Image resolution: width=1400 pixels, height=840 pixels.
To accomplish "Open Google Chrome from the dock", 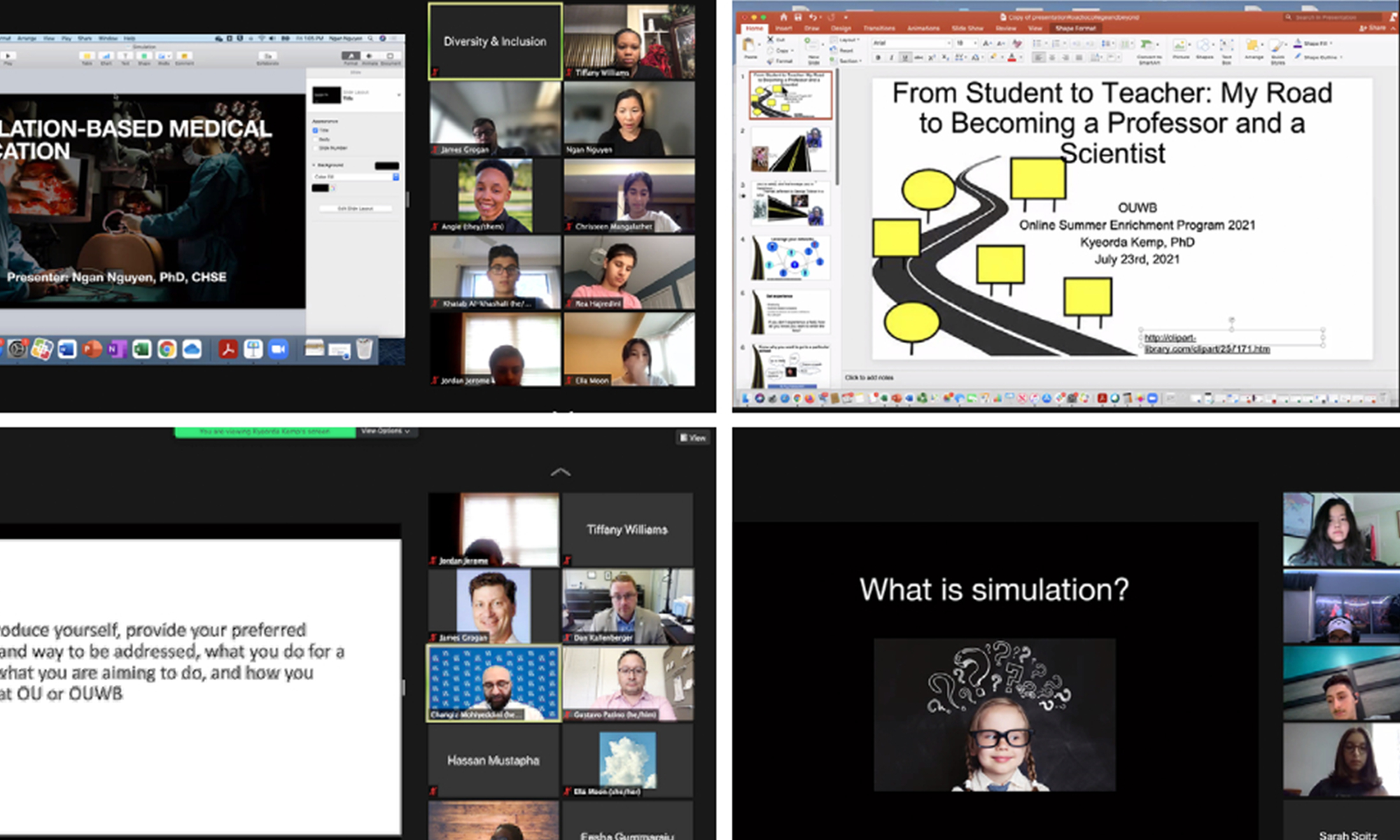I will 167,349.
